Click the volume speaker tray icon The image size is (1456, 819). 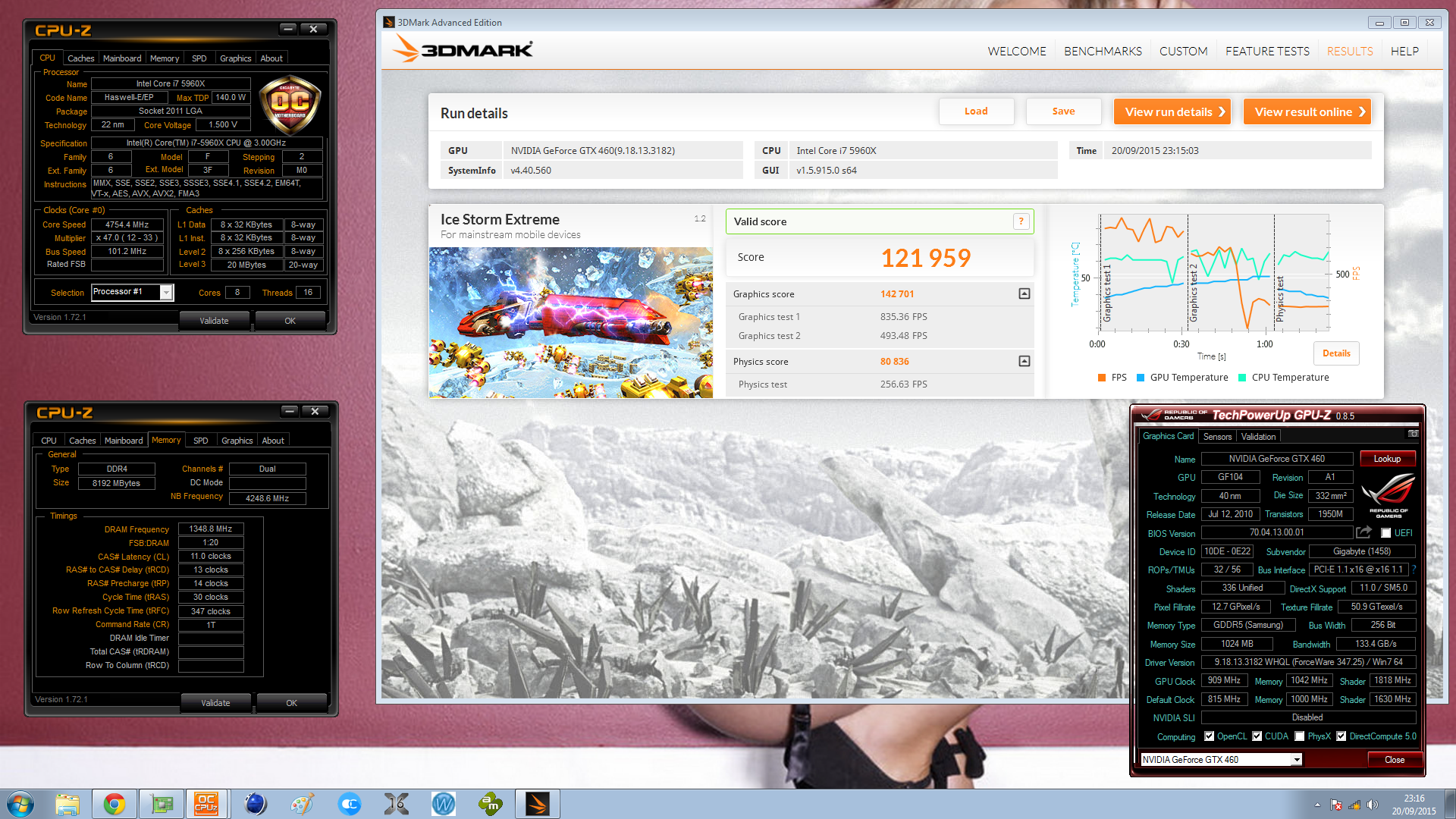point(1372,805)
